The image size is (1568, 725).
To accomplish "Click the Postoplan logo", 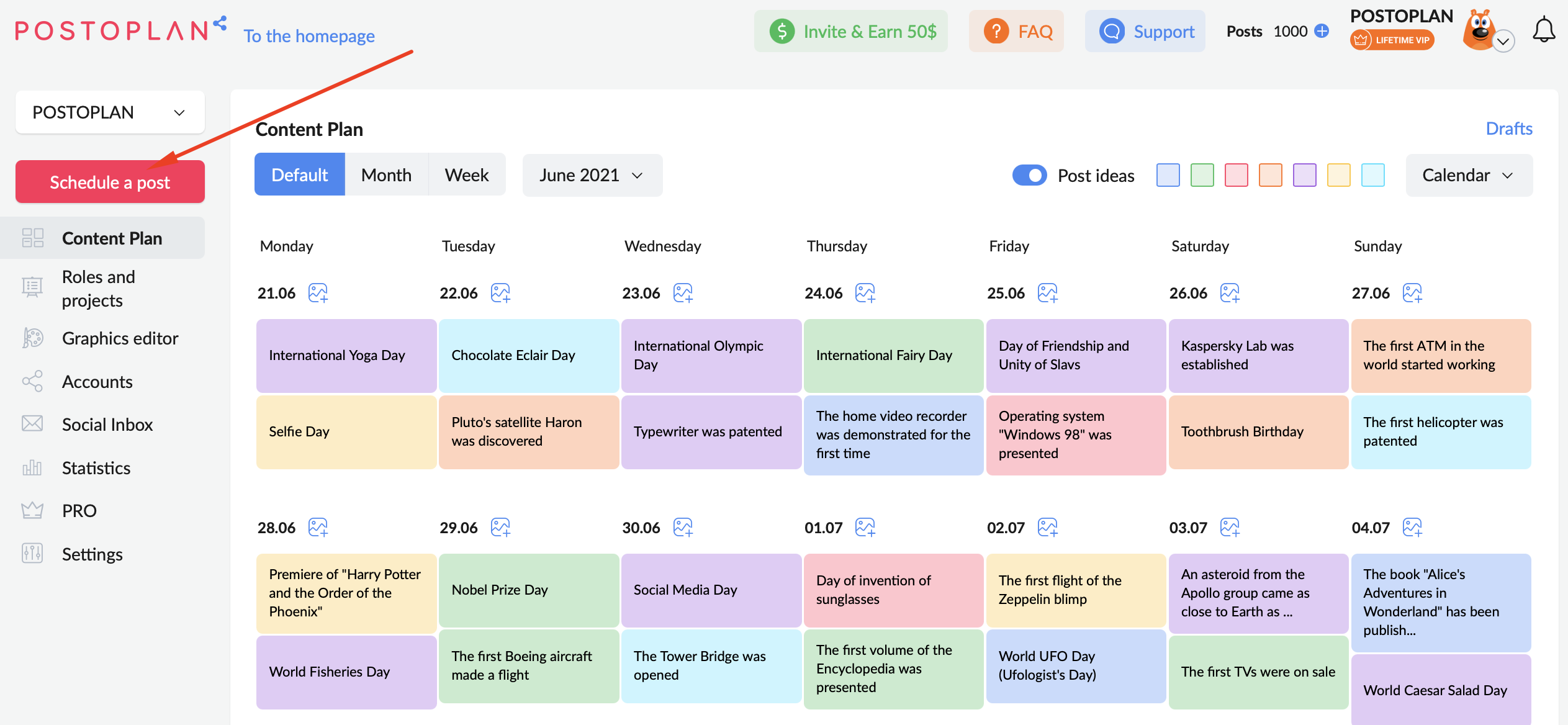I will 120,29.
